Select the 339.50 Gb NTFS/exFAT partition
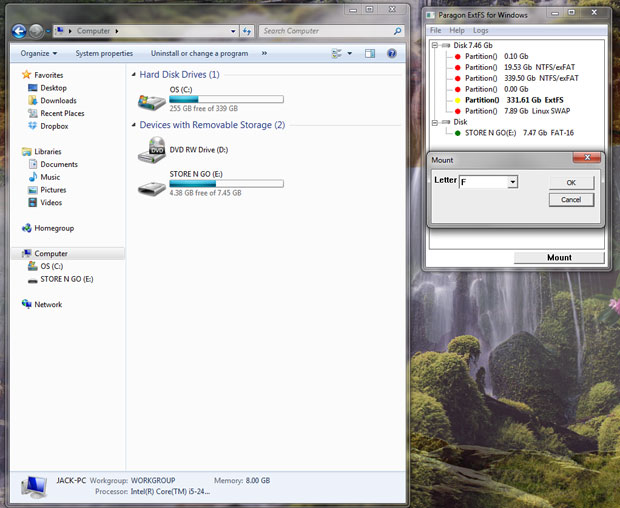Screen dimensions: 620x508 (521, 78)
